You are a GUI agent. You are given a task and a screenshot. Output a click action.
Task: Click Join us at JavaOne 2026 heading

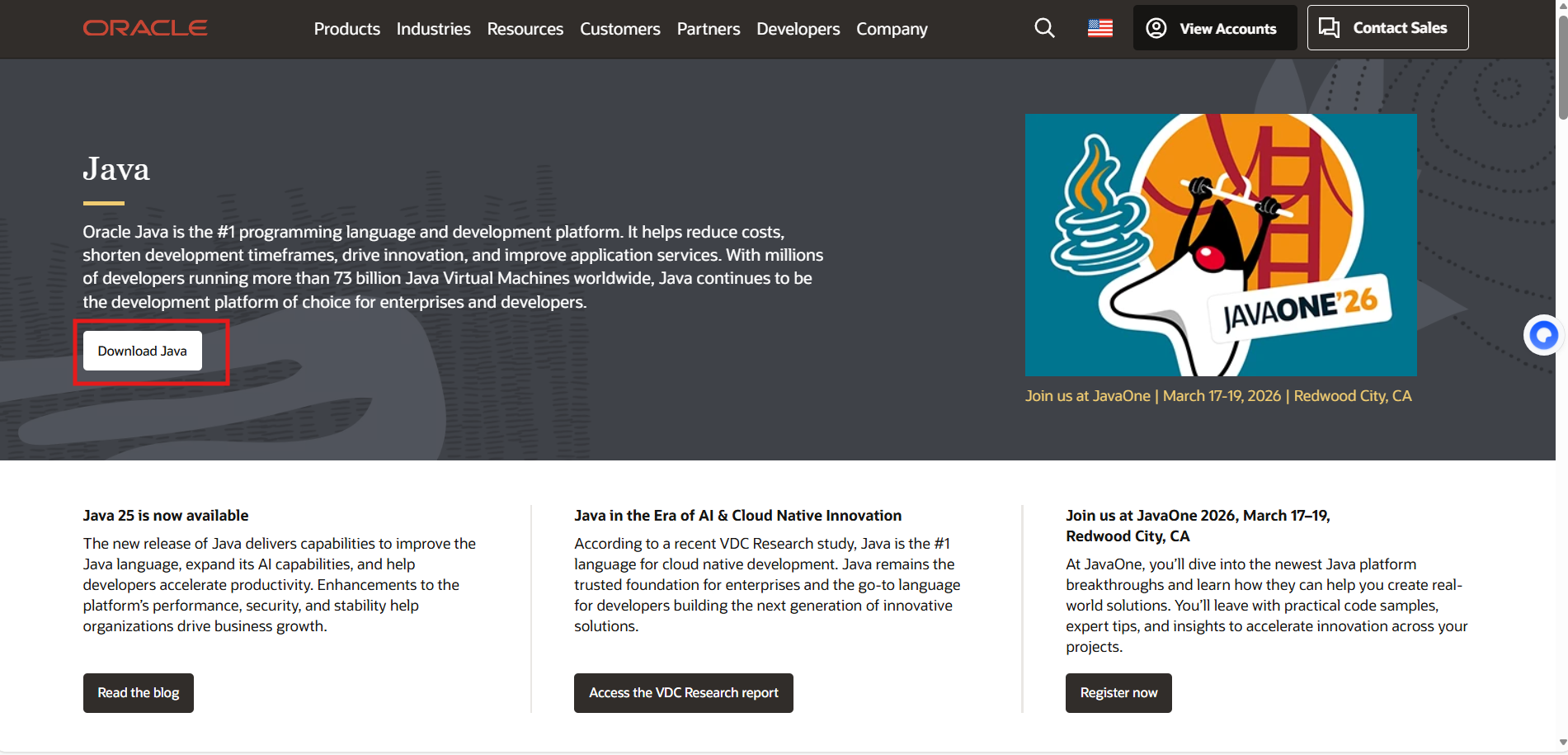[x=1198, y=526]
